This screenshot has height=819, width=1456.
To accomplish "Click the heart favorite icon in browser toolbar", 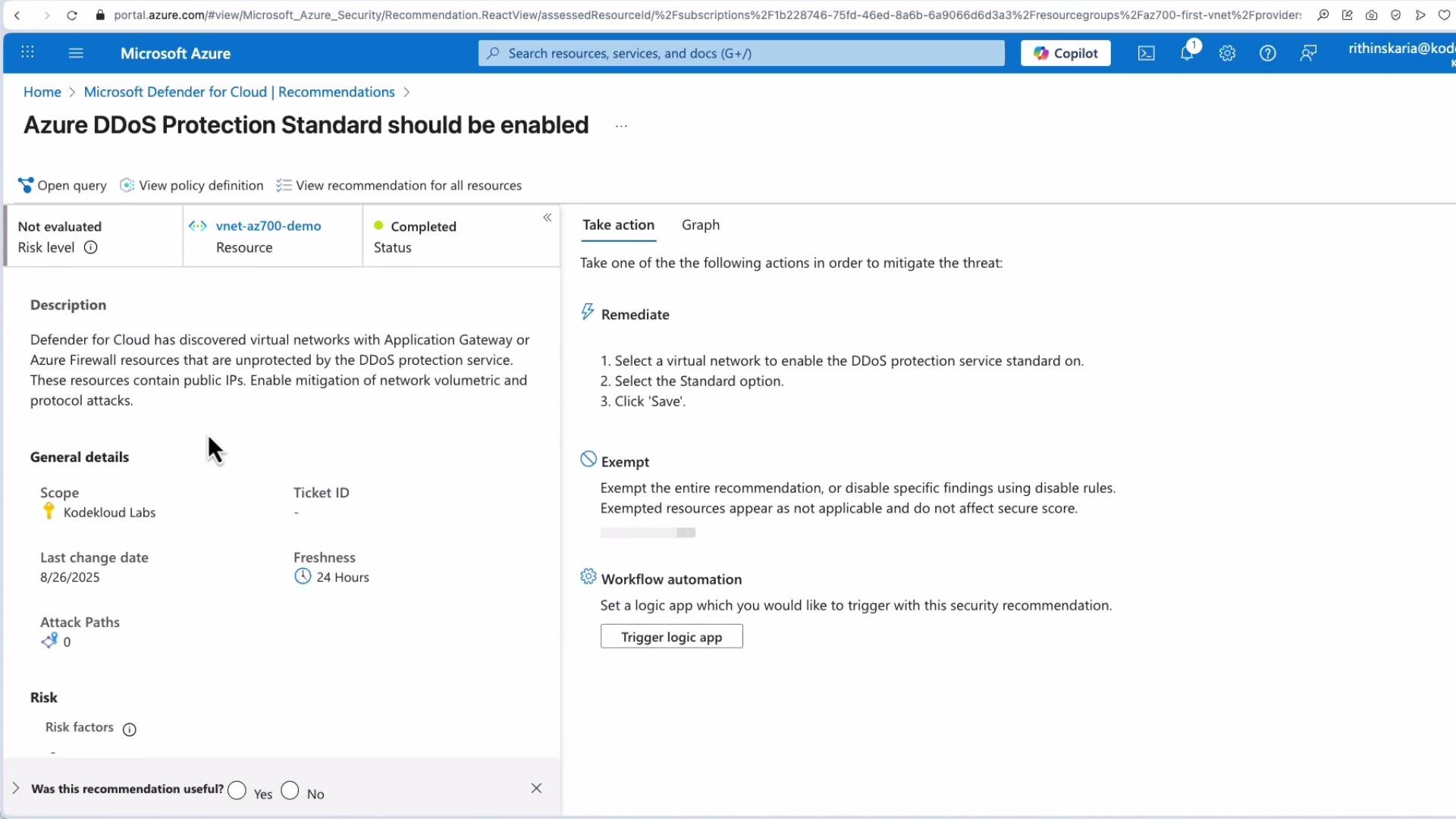I will (x=1444, y=15).
